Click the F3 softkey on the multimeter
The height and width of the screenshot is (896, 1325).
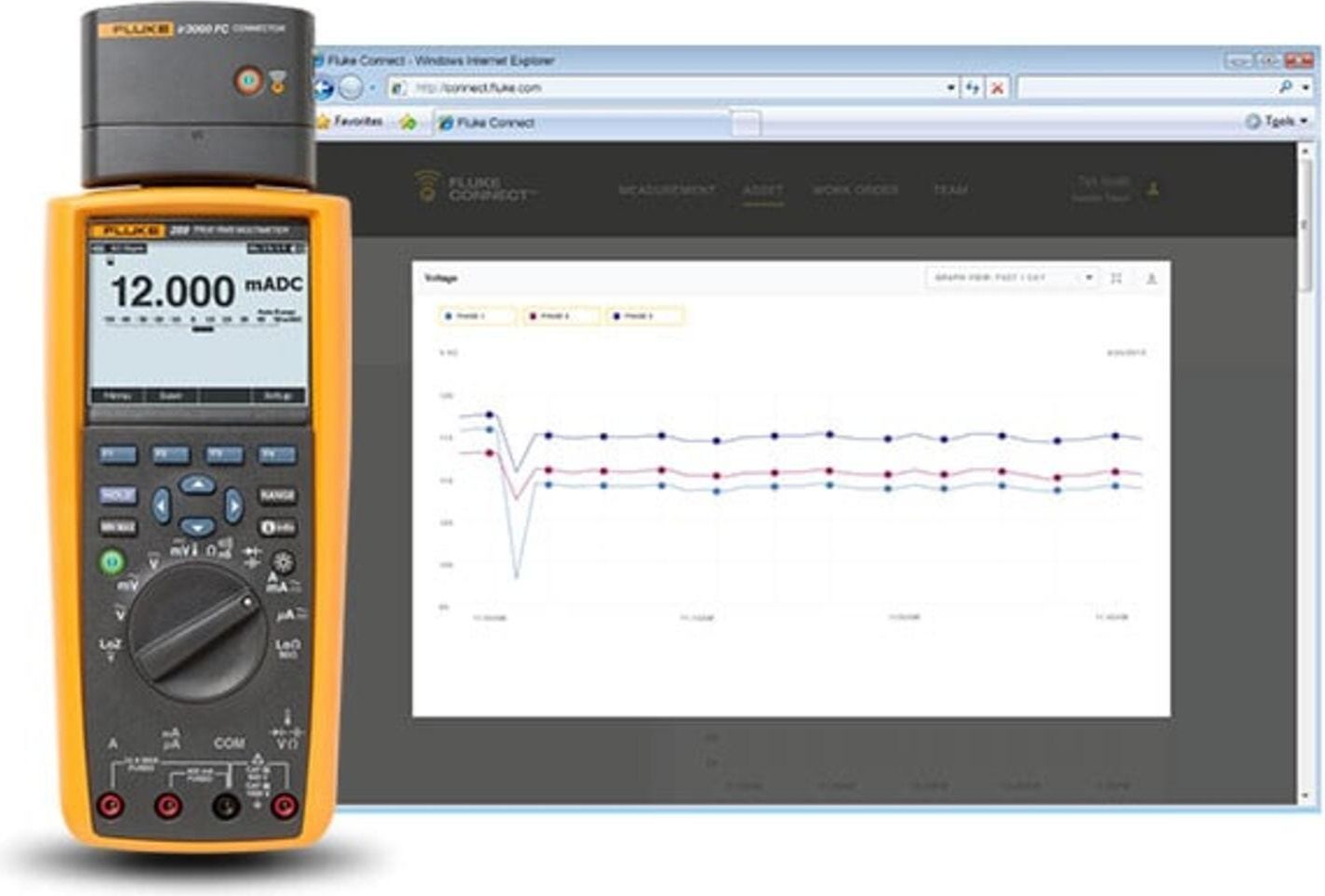pyautogui.click(x=224, y=455)
